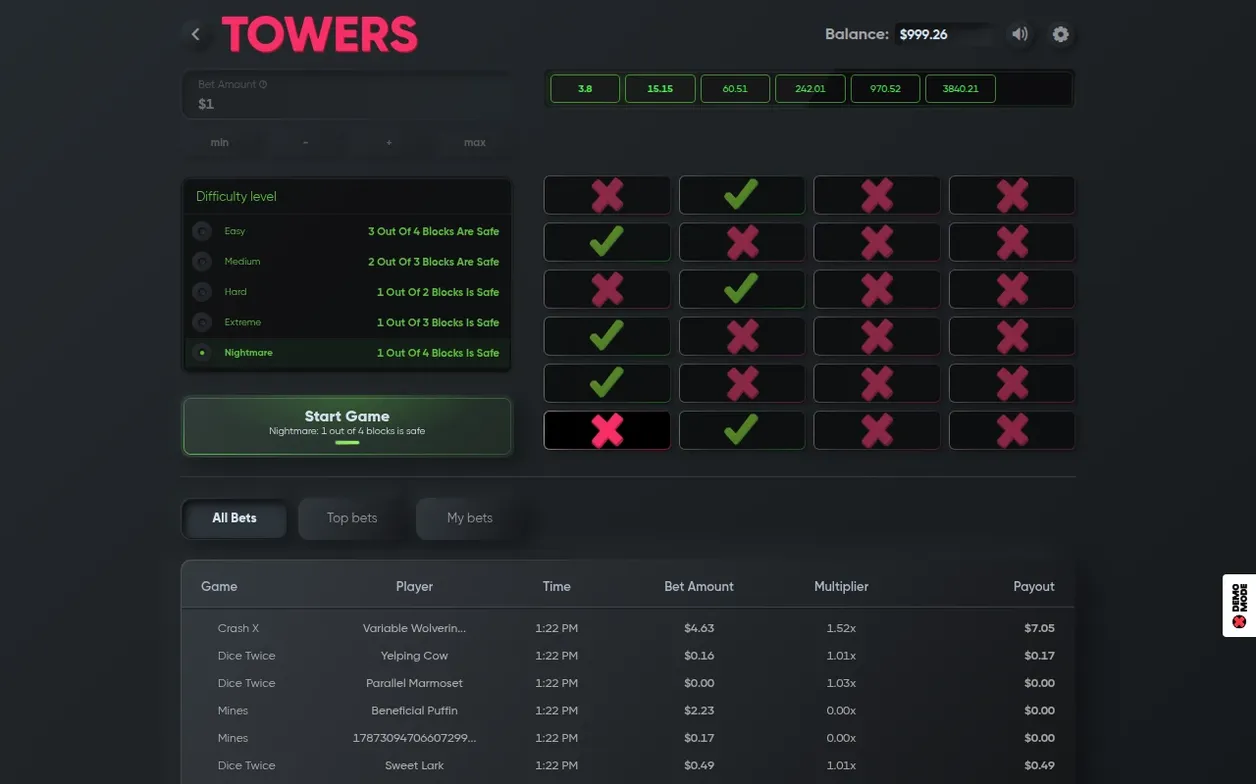Screen dimensions: 1256x784
Task: Set bet to maximum with max button
Action: (x=475, y=142)
